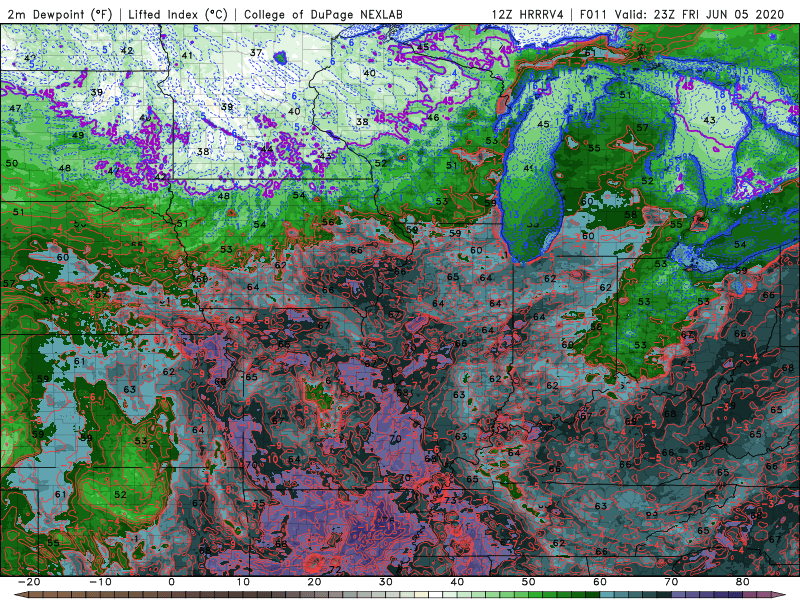Click the '2m Dewpoint (°F)' title text
800x600 pixels.
point(59,14)
